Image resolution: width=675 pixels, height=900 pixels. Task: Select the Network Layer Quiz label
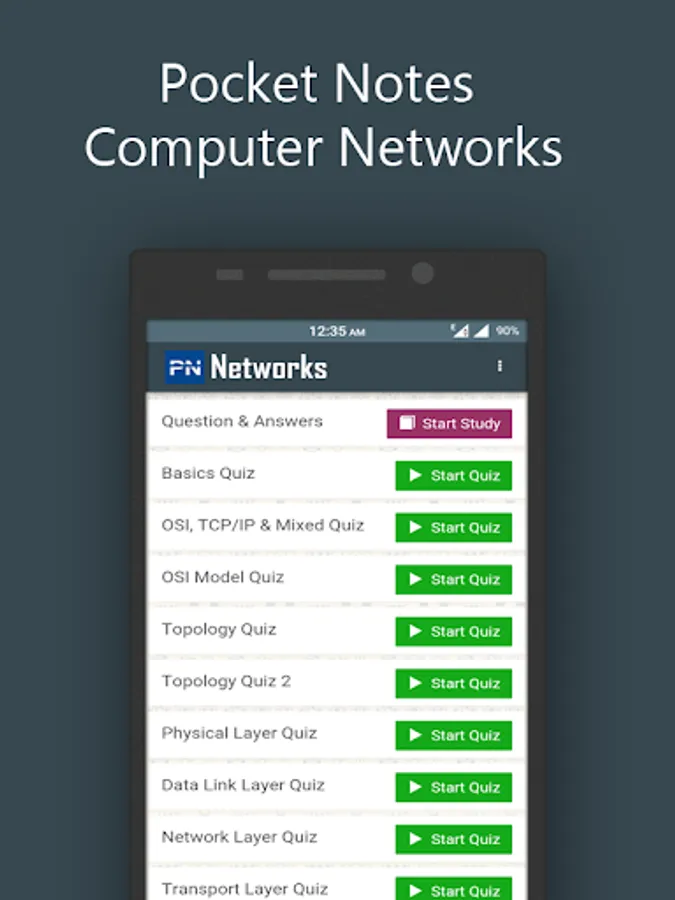[x=239, y=837]
